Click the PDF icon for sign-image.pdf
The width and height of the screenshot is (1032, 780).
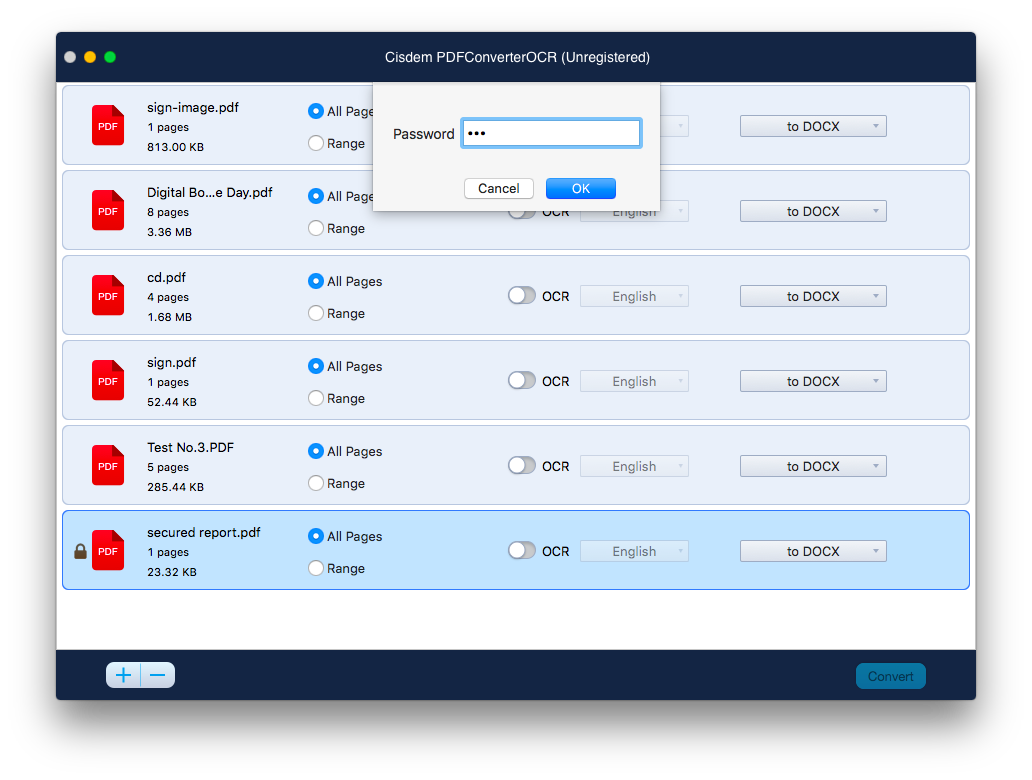click(x=107, y=125)
